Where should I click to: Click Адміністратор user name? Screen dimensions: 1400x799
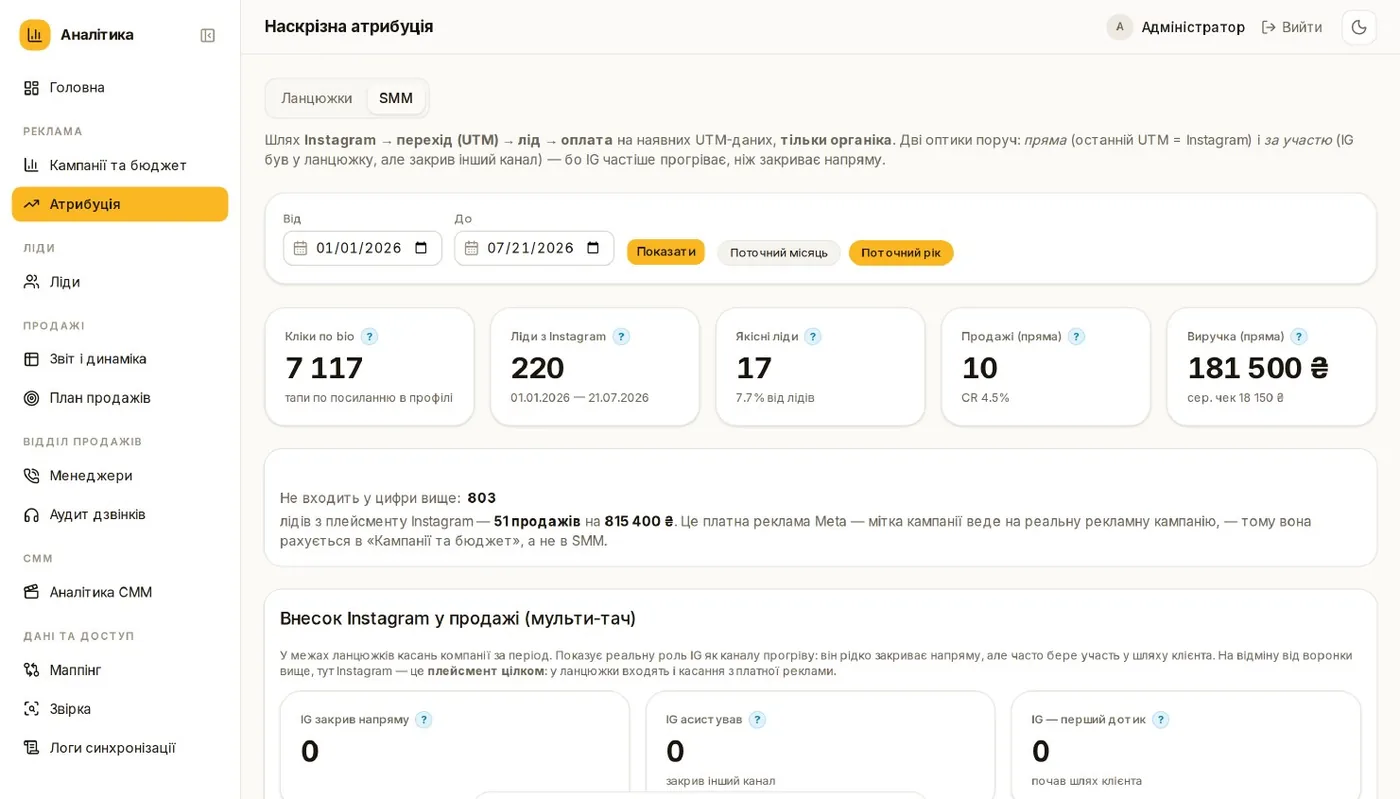[1193, 27]
